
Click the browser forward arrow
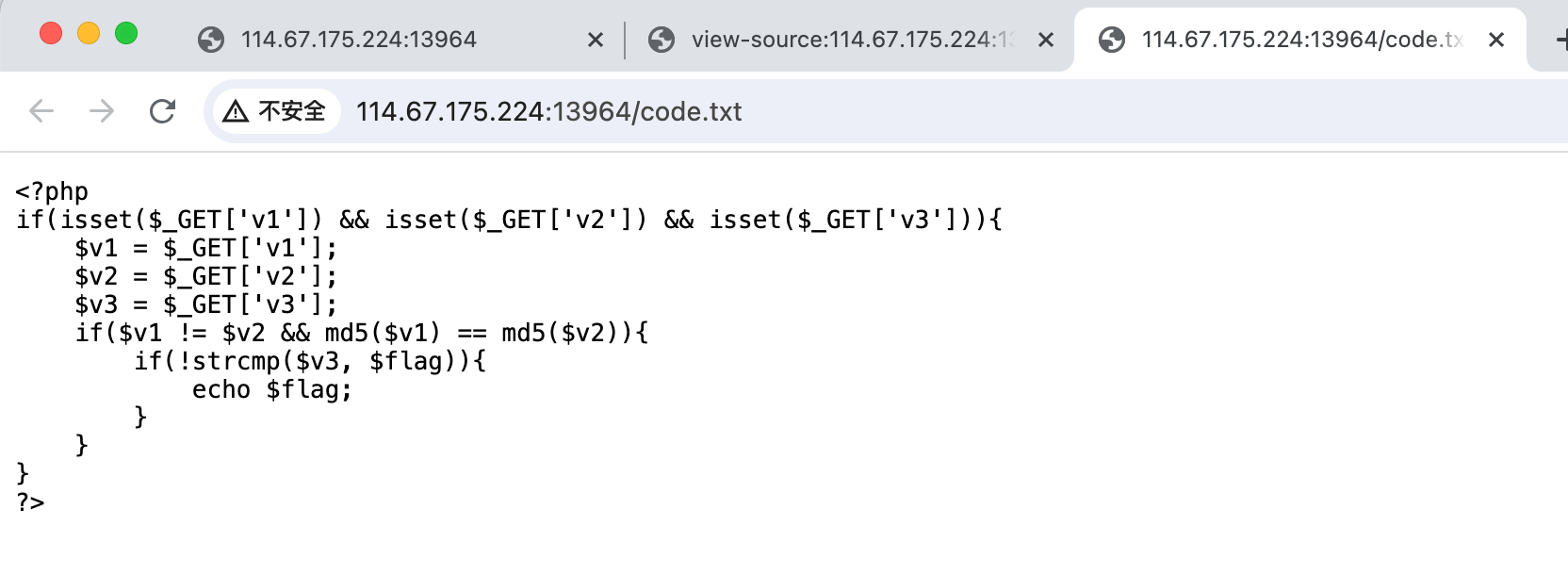tap(102, 111)
